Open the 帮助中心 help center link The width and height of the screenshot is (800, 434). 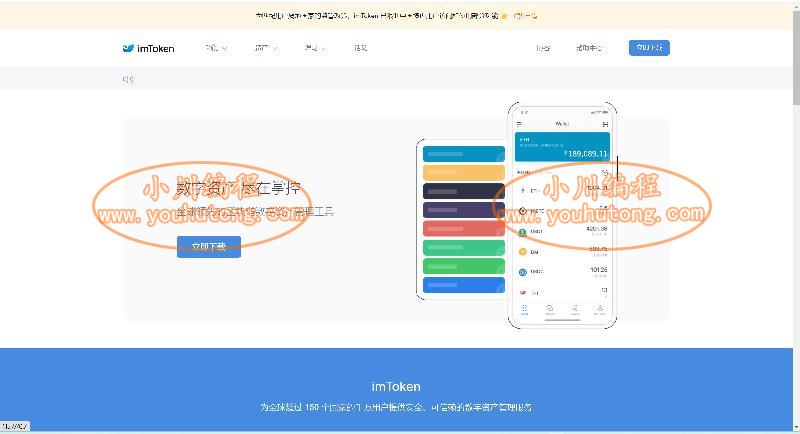pyautogui.click(x=589, y=48)
